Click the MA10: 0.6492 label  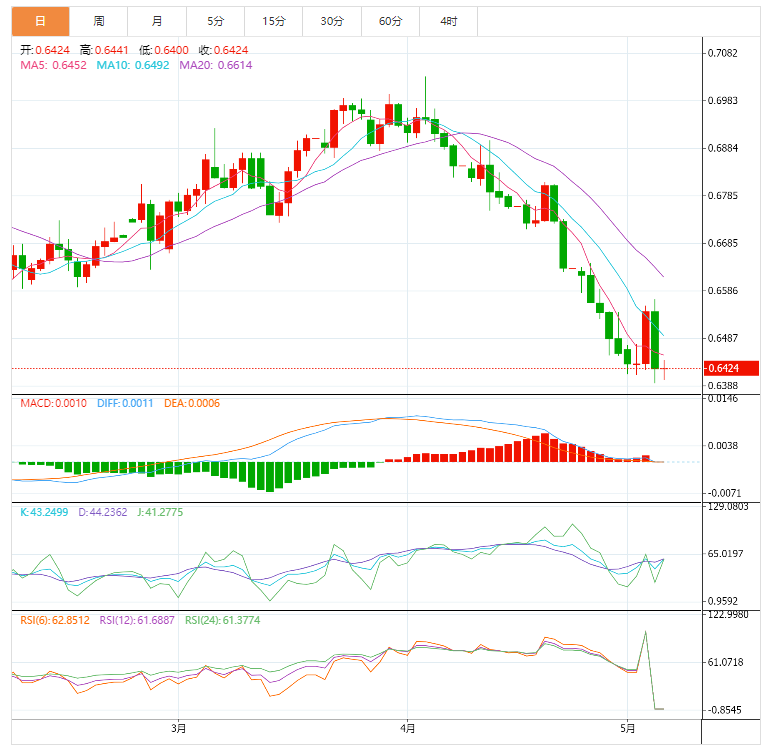pyautogui.click(x=133, y=65)
